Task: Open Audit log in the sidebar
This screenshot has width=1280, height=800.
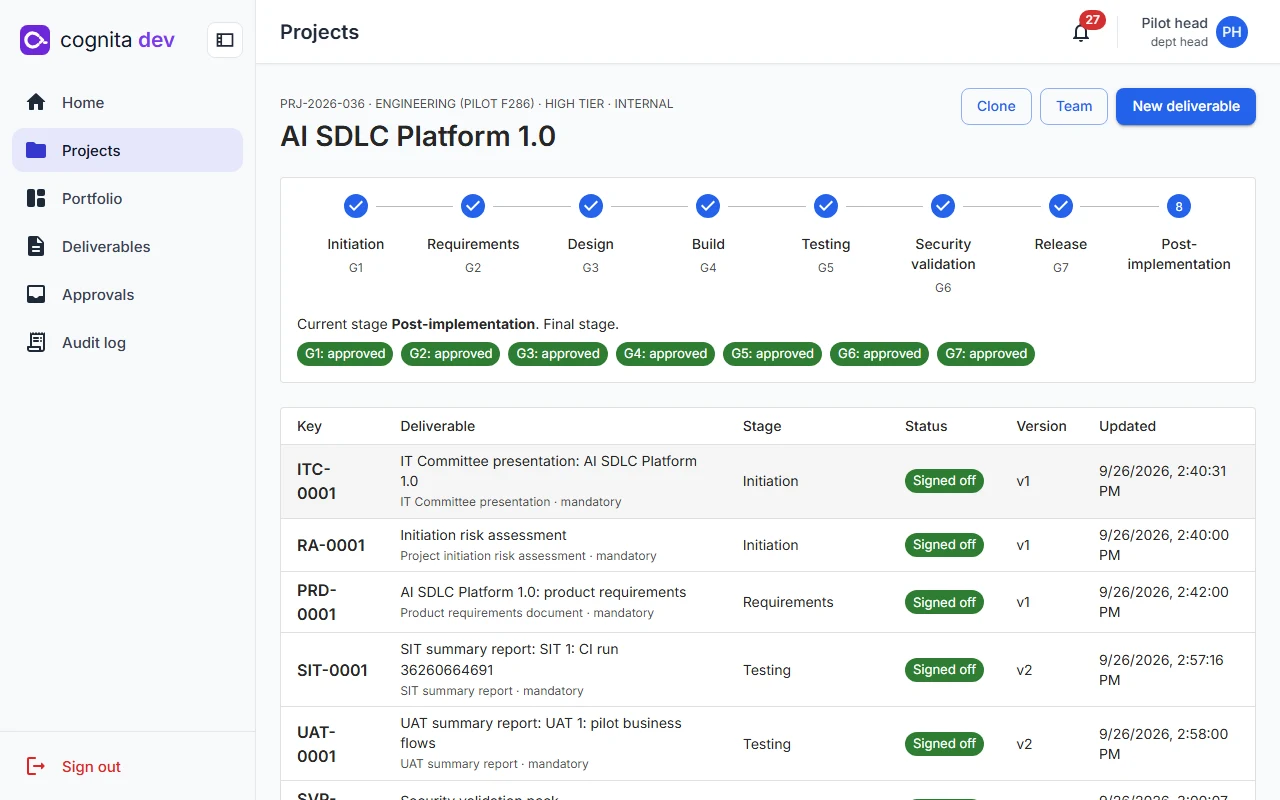Action: 127,342
